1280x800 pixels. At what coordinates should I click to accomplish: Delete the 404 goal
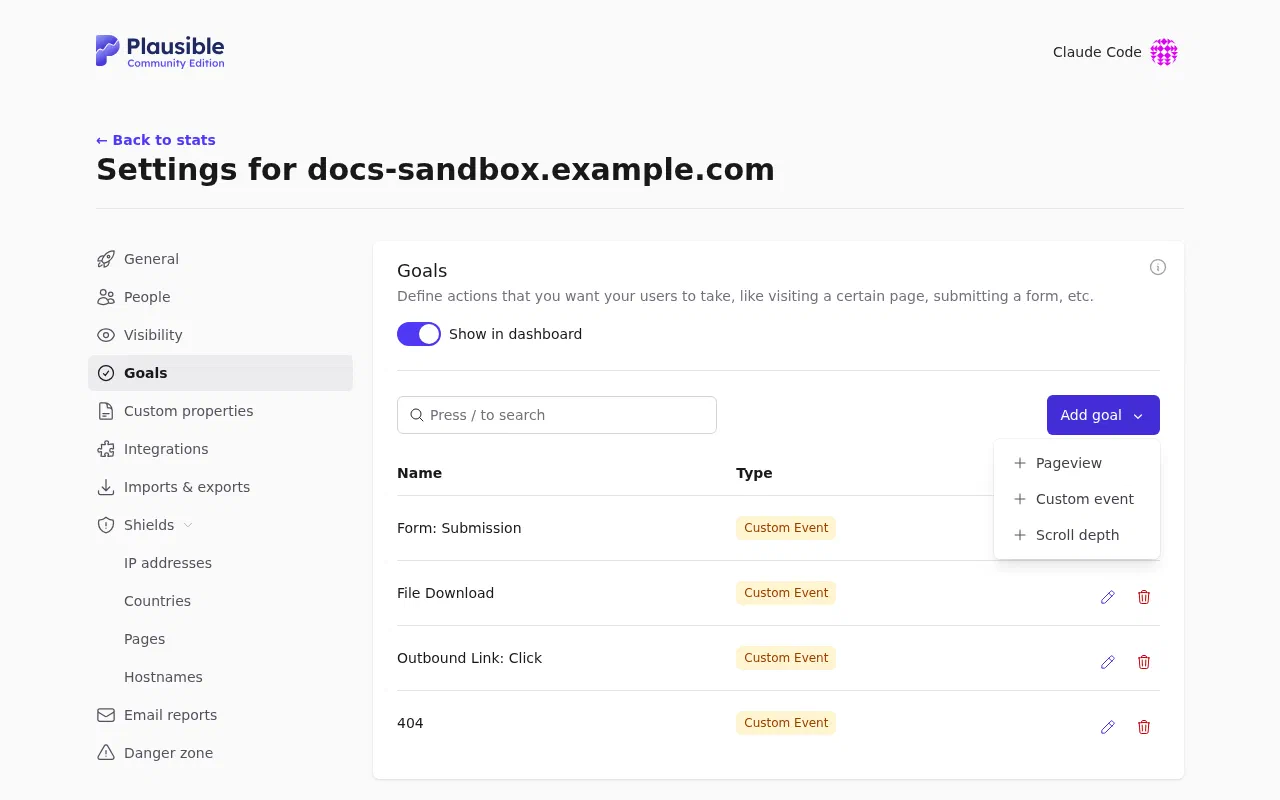[x=1144, y=727]
